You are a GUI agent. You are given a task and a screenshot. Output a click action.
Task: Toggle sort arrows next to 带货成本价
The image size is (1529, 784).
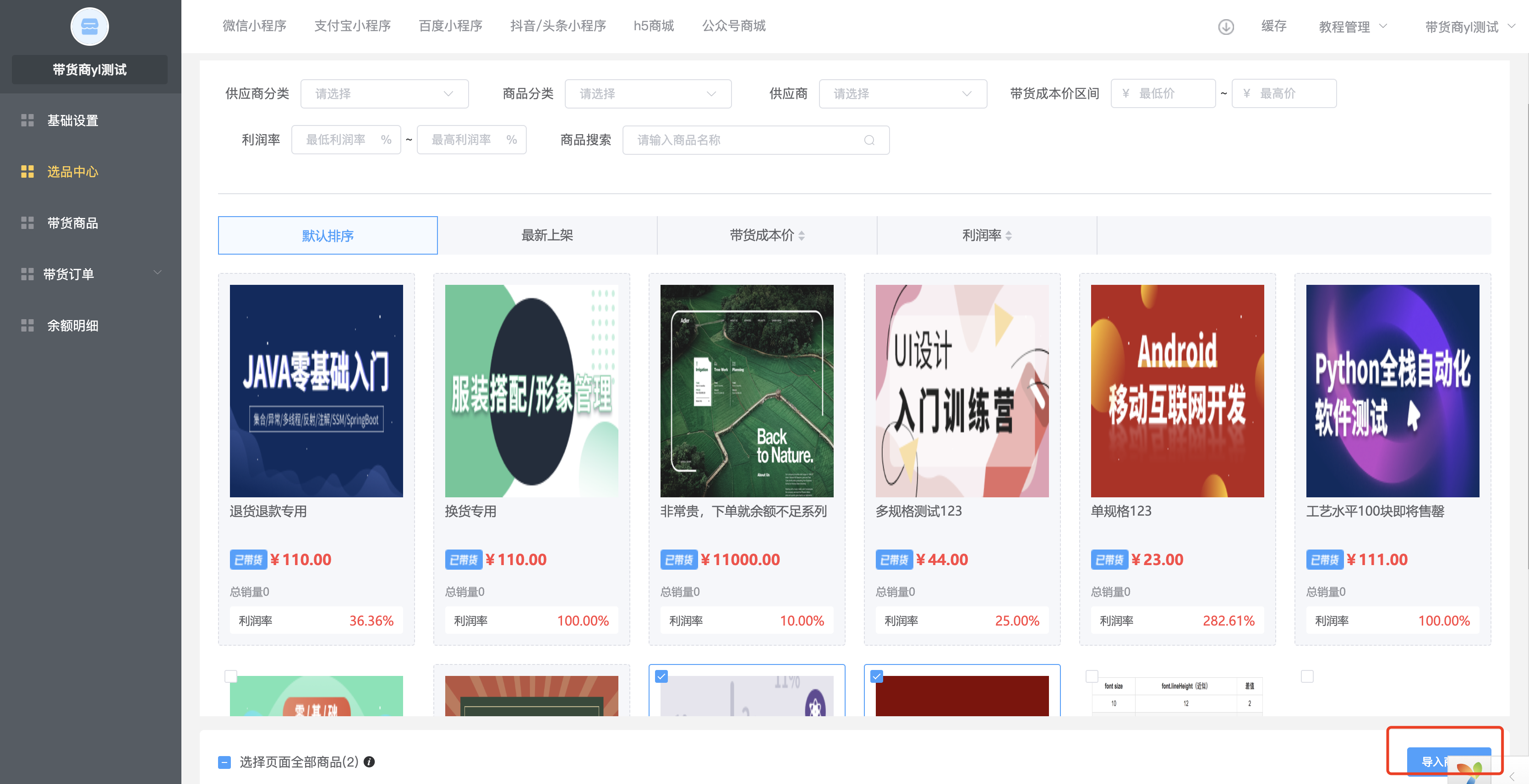(x=801, y=236)
